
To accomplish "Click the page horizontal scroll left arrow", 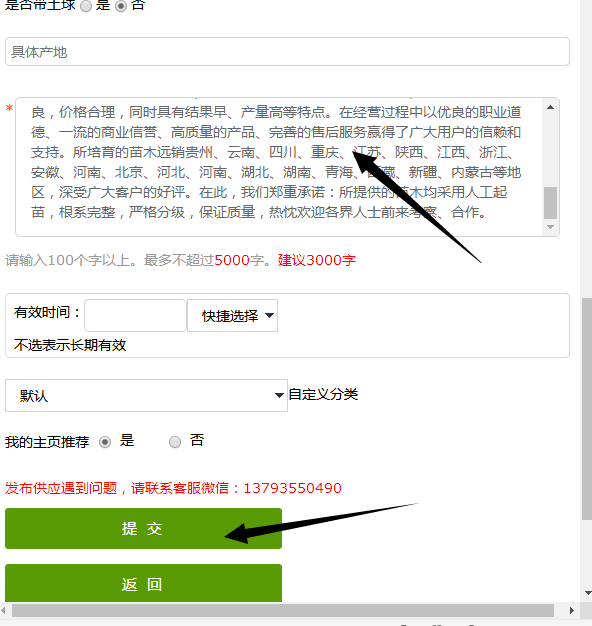I will 4,610.
